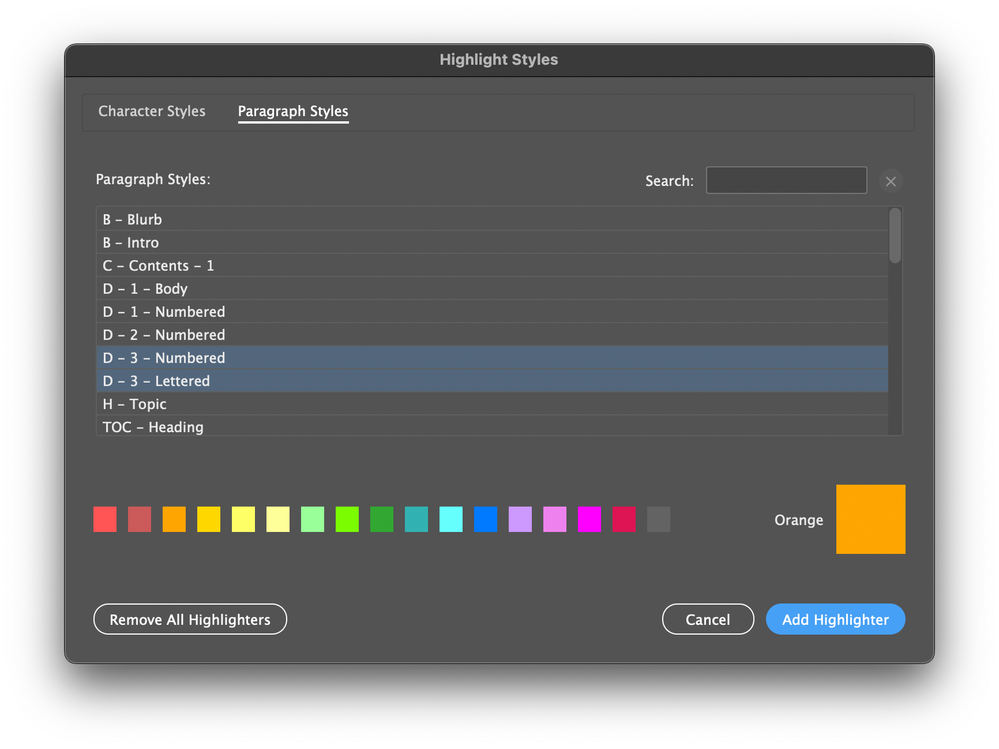Pick the blue color swatch
999x749 pixels.
click(486, 519)
